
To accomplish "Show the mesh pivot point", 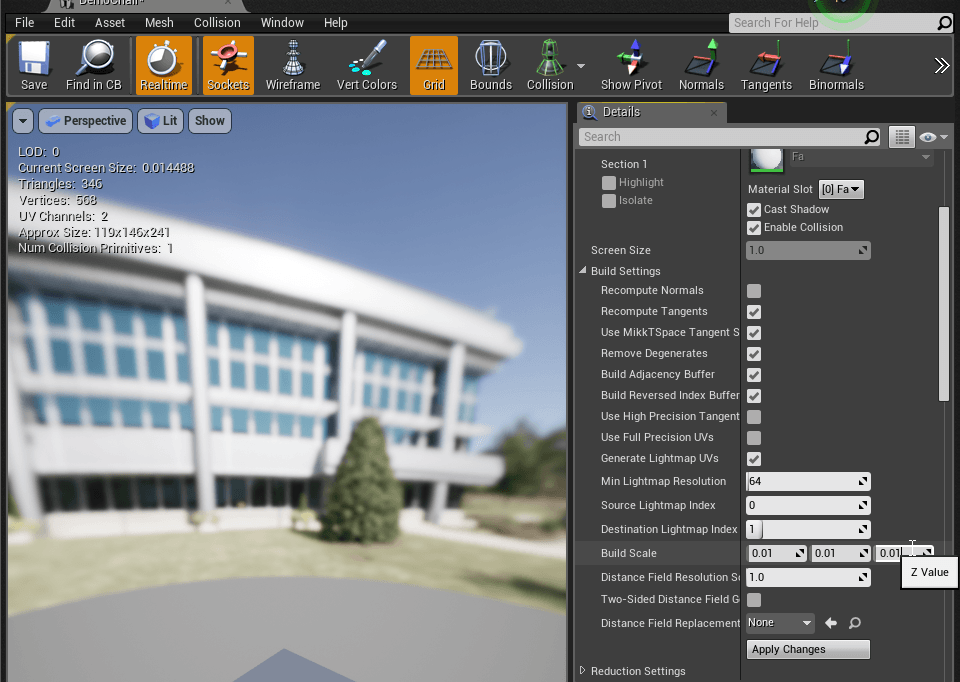I will [631, 66].
